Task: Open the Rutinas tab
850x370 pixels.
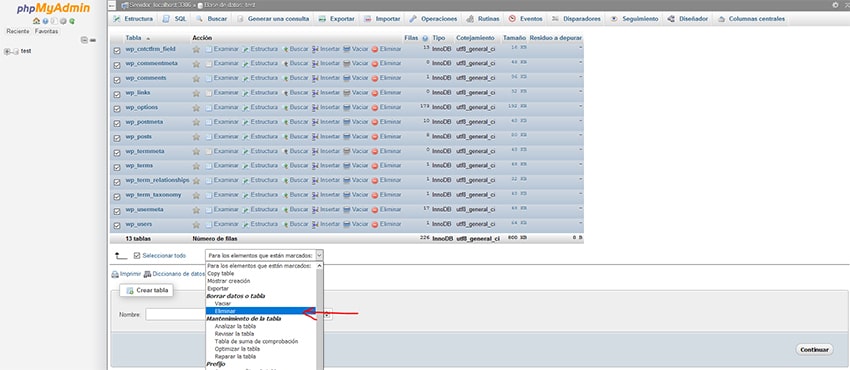Action: [484, 19]
